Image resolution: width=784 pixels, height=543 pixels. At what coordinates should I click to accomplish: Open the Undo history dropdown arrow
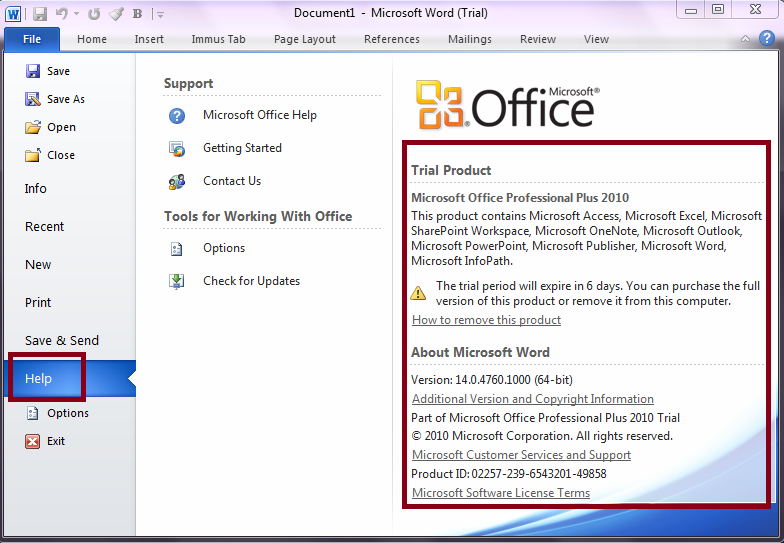pos(76,14)
